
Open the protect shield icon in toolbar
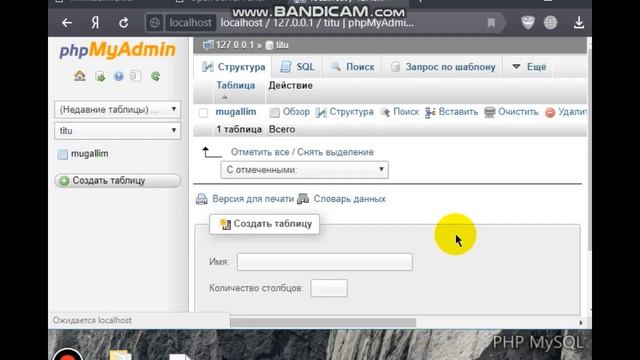coord(528,22)
